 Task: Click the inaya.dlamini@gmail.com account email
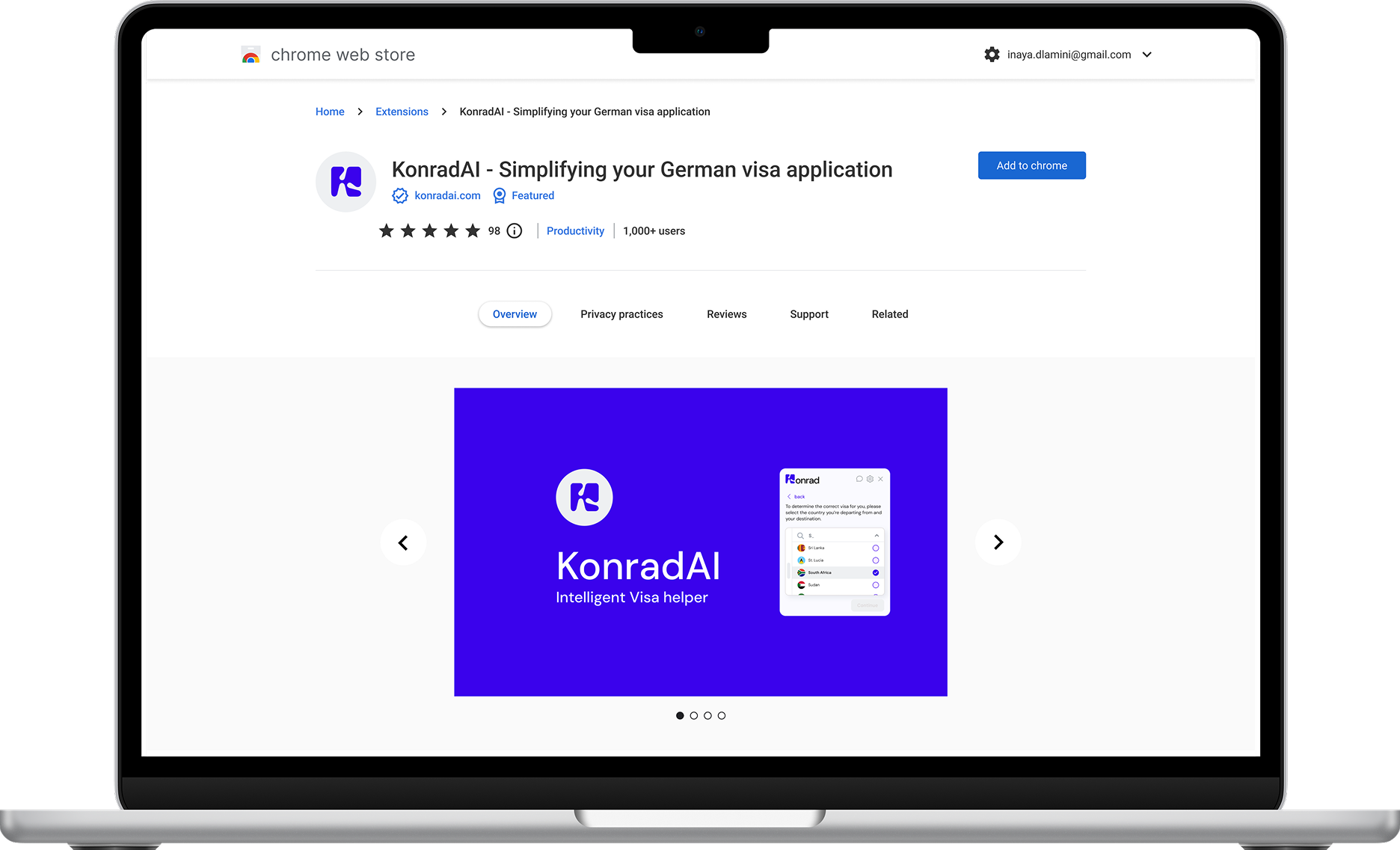click(1069, 55)
